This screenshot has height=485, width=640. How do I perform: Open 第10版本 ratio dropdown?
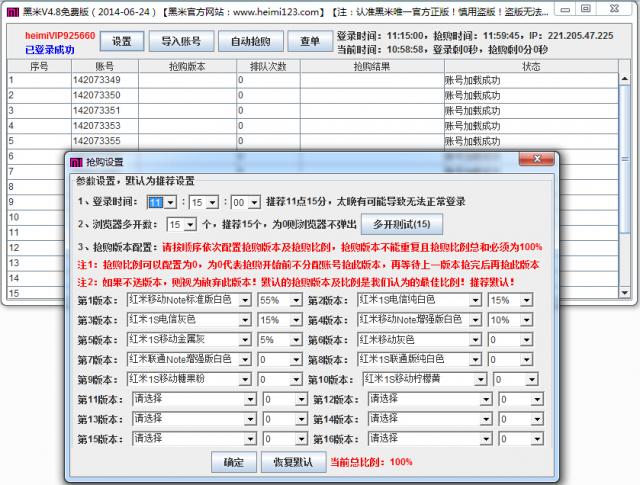tap(516, 380)
